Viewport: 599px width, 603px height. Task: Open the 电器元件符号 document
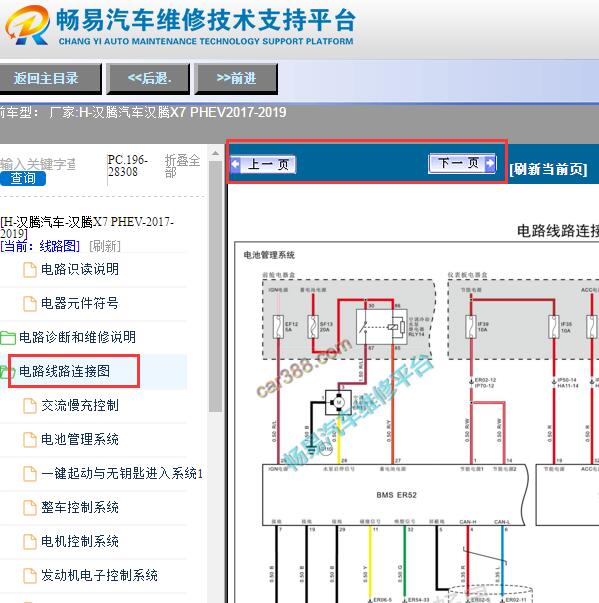pos(80,303)
